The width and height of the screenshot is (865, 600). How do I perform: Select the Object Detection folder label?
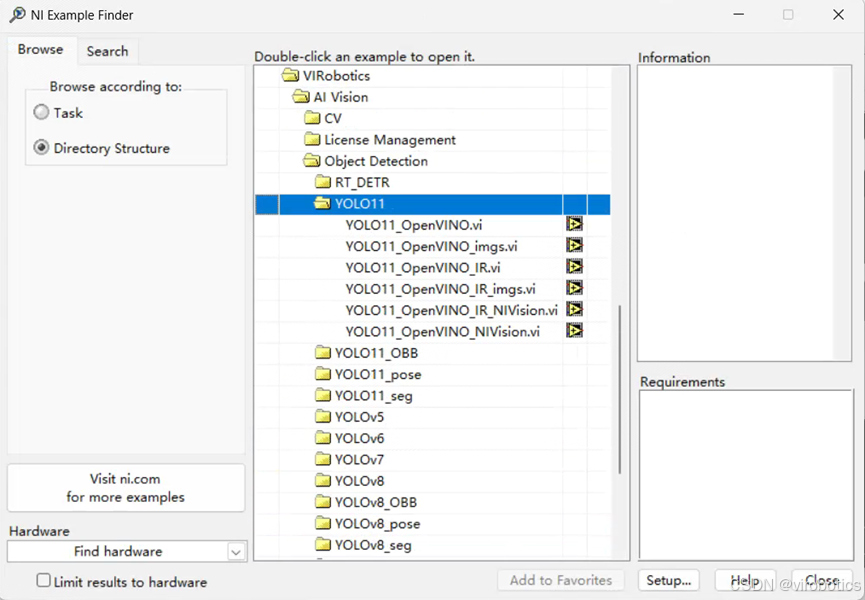click(376, 162)
